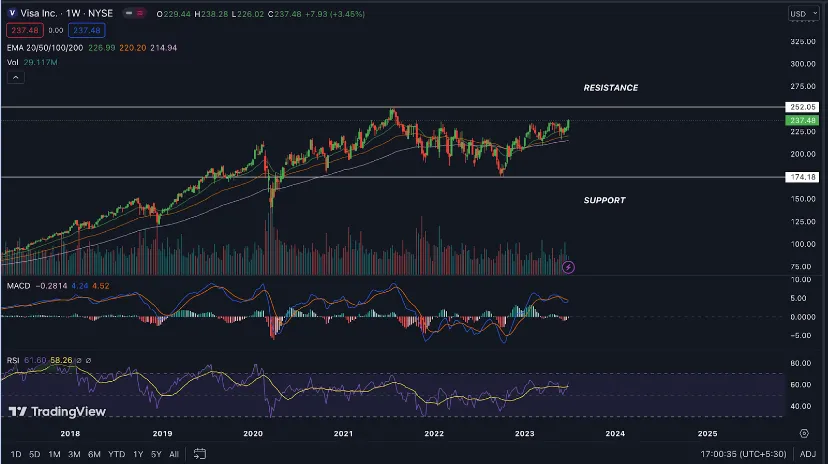
Task: Click the RSI value 58.26
Action: coord(61,360)
